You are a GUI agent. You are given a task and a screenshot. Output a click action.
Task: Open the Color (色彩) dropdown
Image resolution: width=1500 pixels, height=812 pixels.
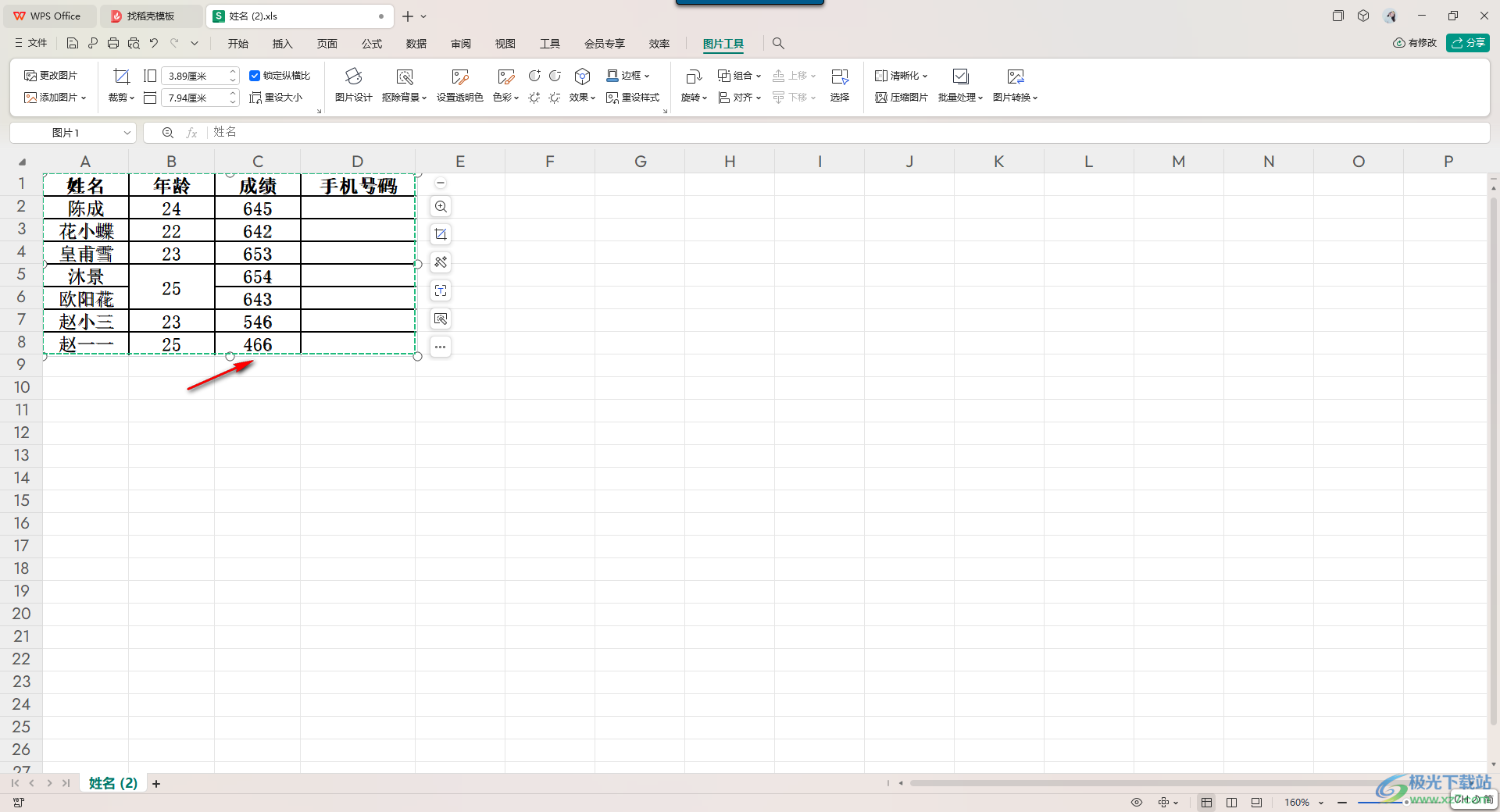506,98
